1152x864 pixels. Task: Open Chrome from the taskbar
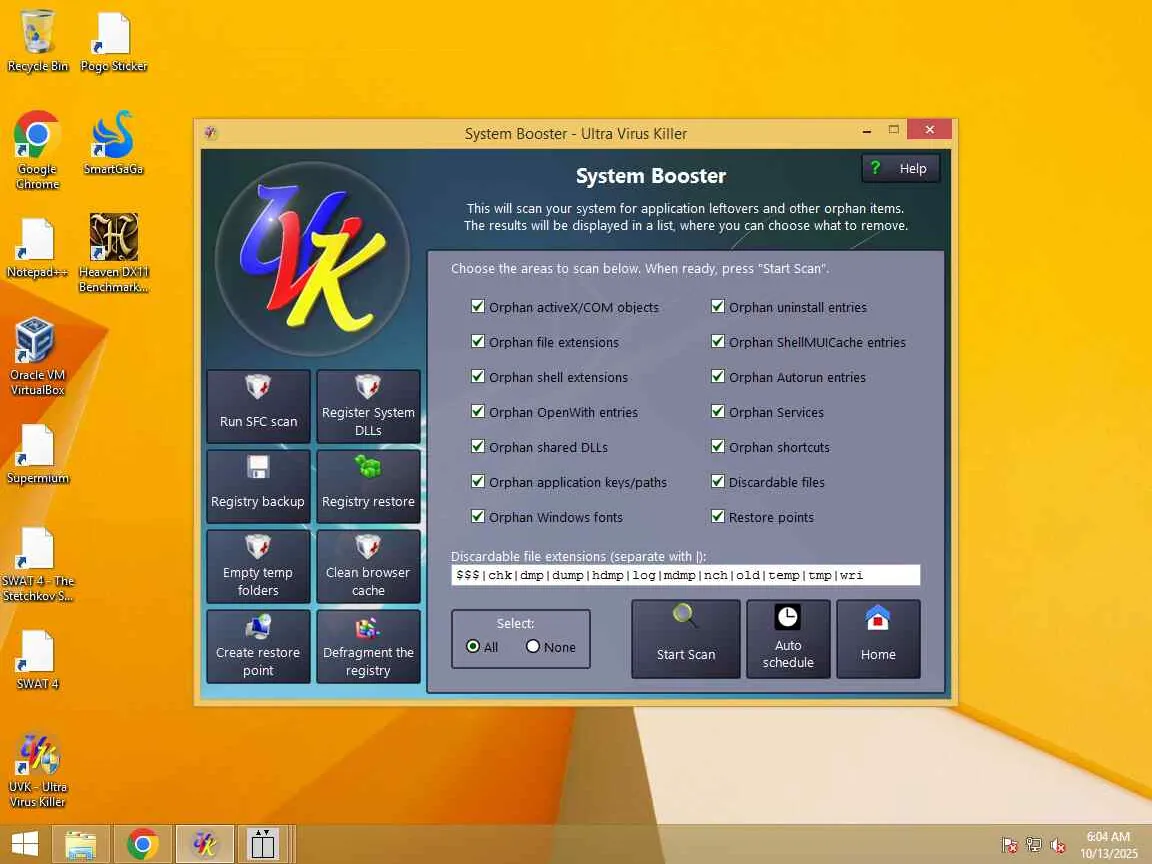(143, 844)
